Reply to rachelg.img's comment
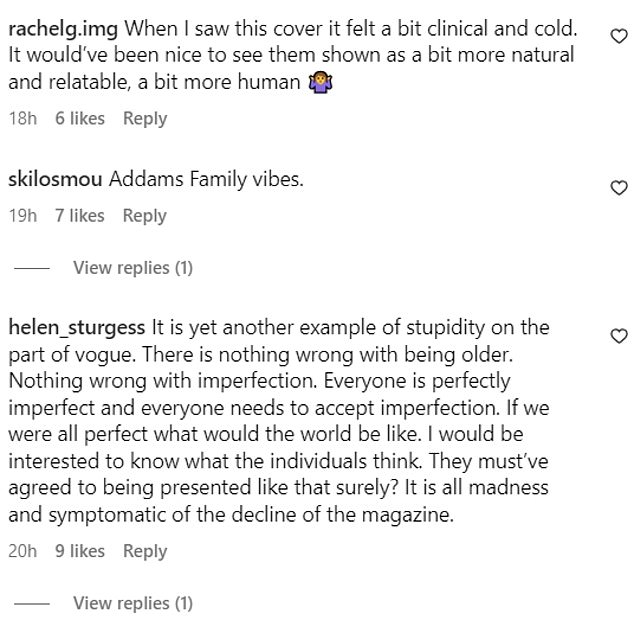 click(145, 118)
